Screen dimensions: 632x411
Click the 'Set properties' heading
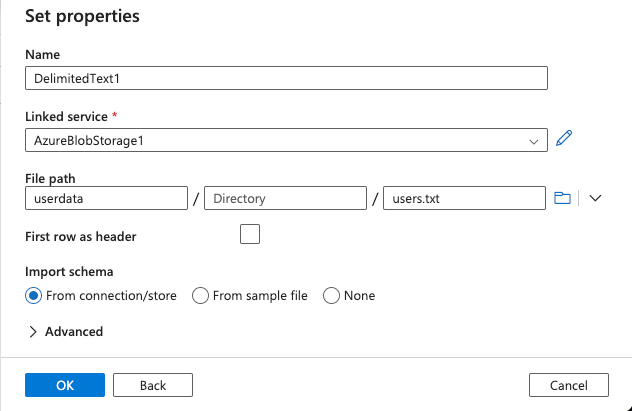click(82, 17)
